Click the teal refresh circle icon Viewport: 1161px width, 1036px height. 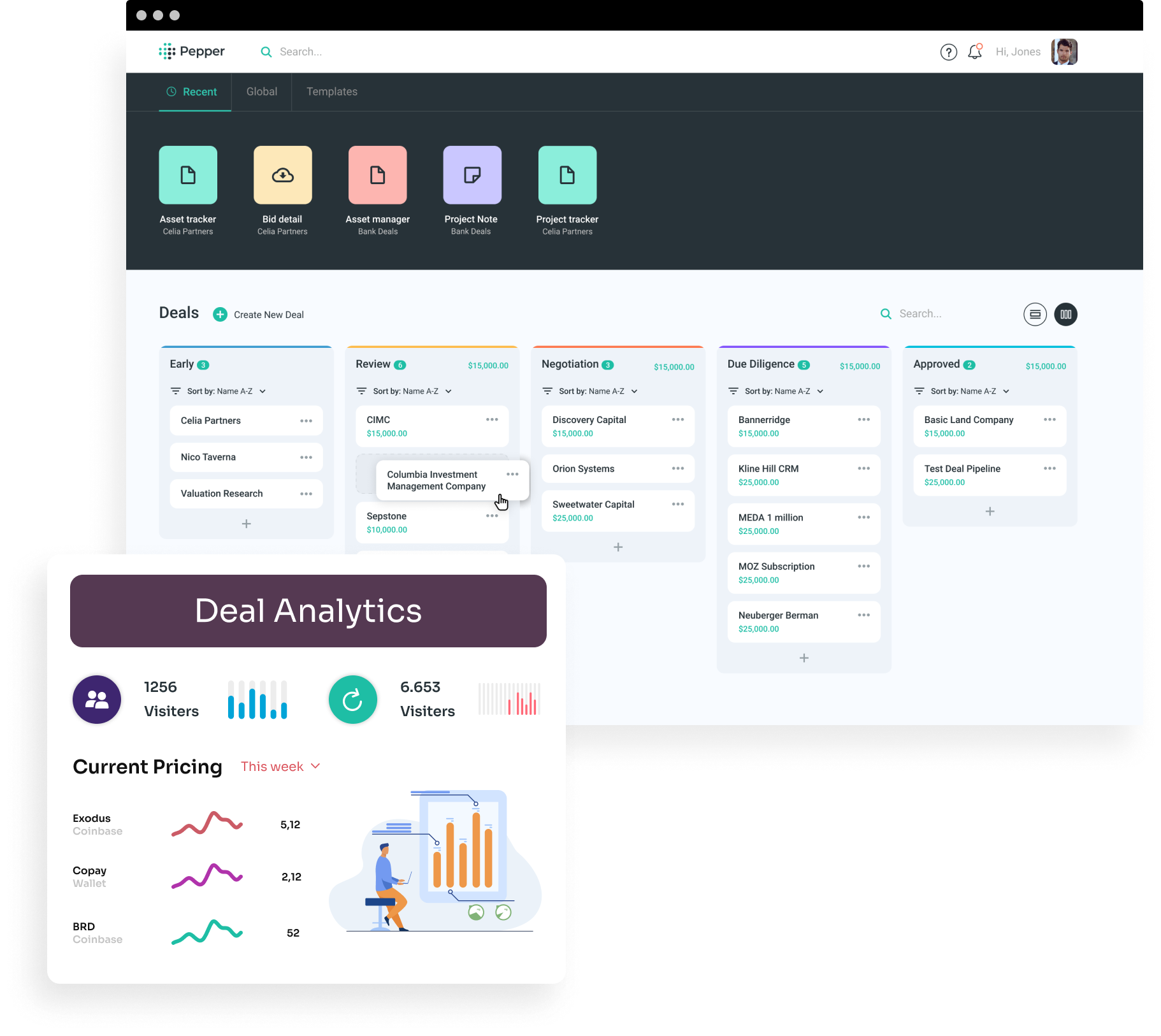352,700
